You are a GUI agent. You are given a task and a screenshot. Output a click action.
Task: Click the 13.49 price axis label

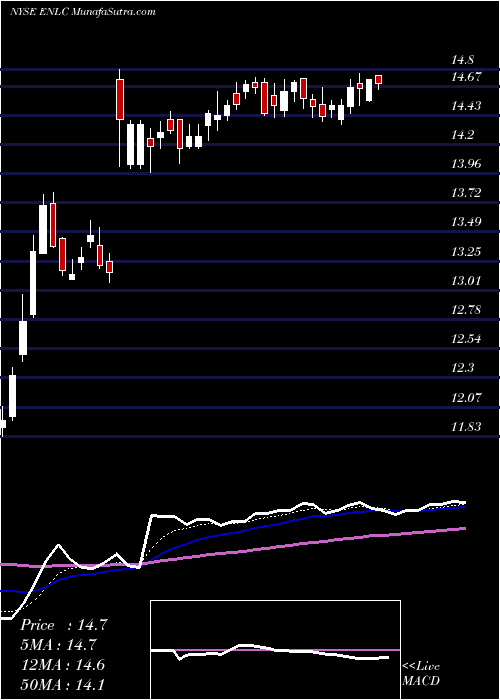tap(467, 222)
